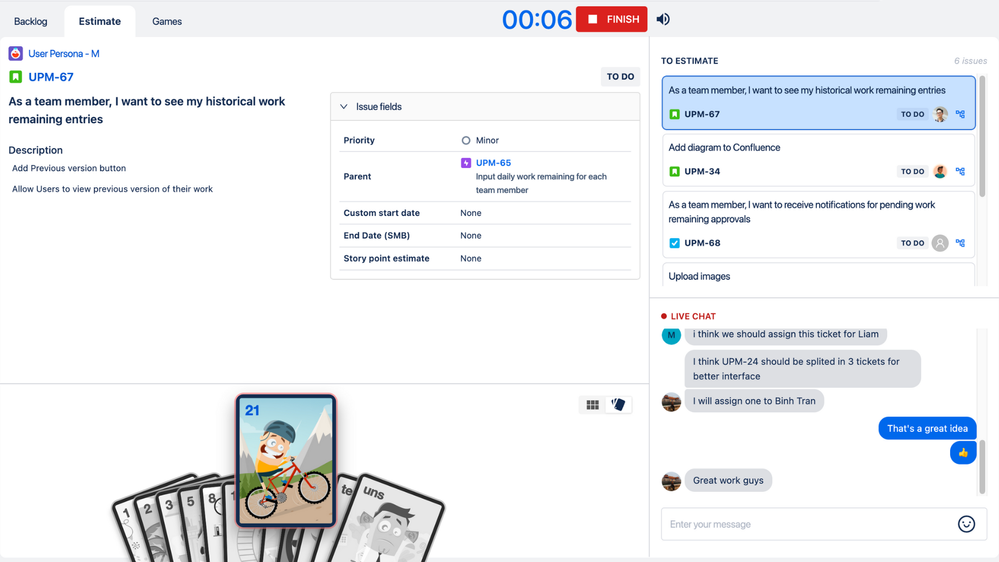Open parent issue UPM-65 link

click(493, 162)
